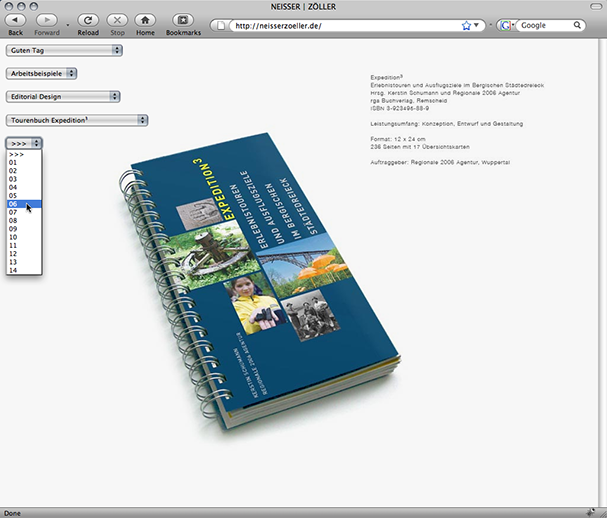The height and width of the screenshot is (518, 607).
Task: Click the bookmark star in address bar
Action: point(466,24)
